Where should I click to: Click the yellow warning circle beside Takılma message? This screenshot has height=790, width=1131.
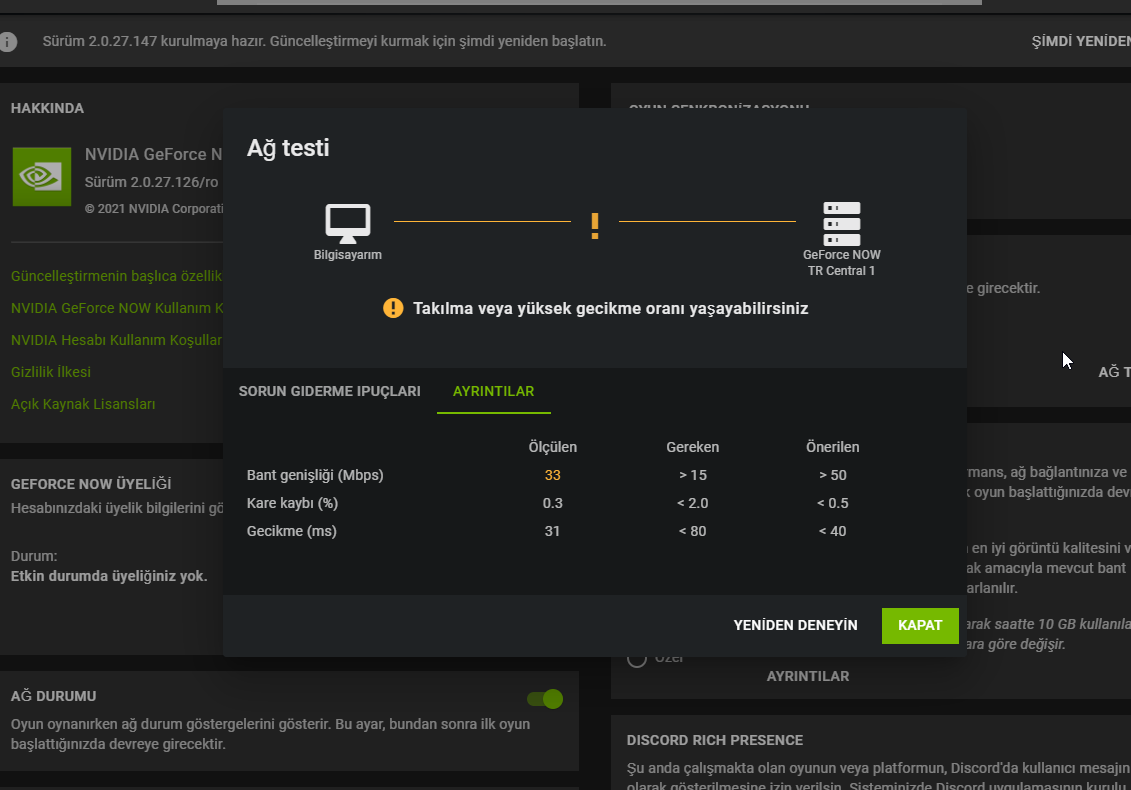(393, 308)
